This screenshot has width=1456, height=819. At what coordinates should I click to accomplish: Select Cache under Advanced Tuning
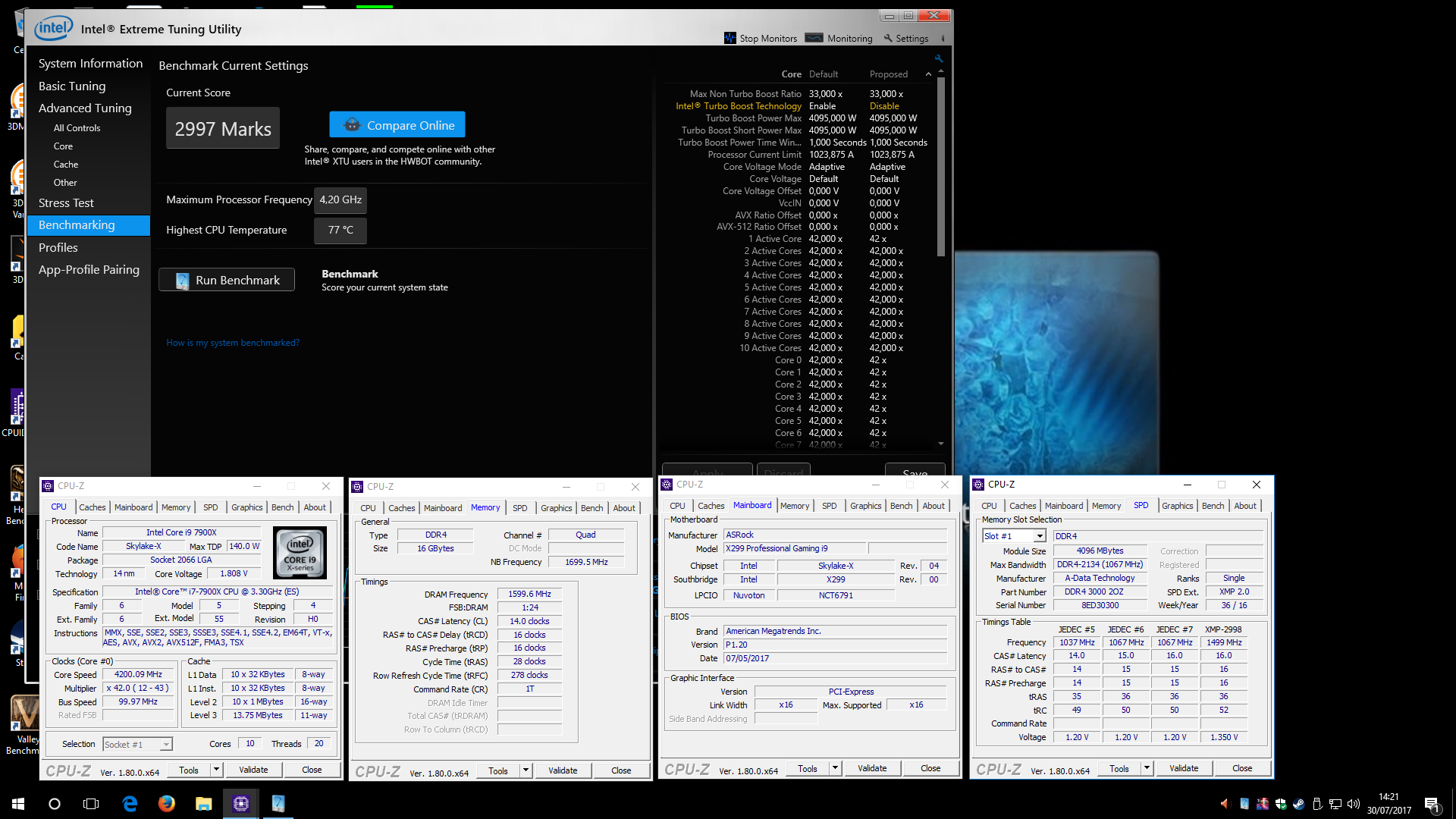tap(66, 165)
